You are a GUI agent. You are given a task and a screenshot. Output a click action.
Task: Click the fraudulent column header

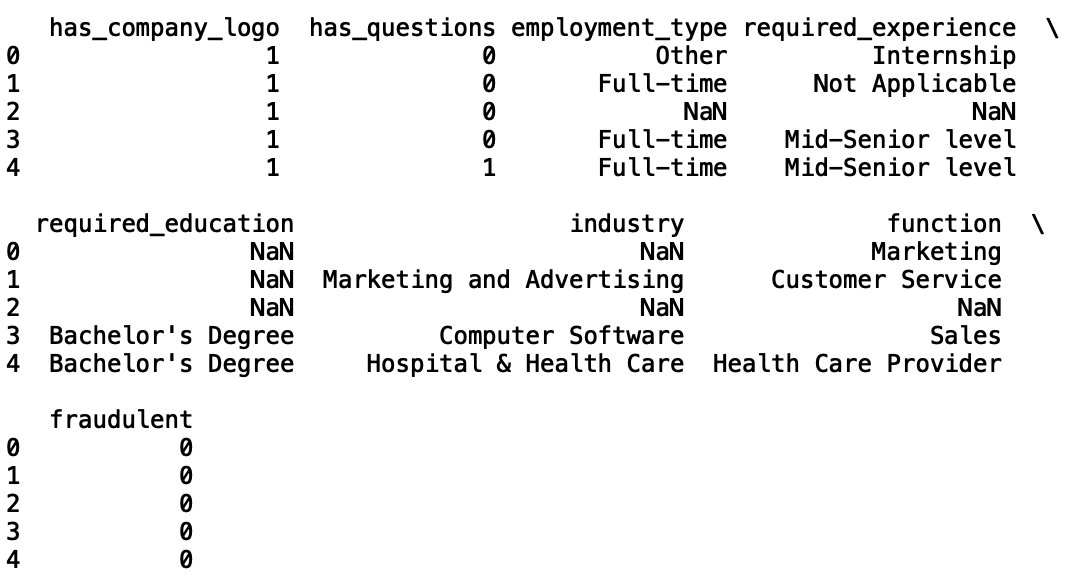[121, 420]
